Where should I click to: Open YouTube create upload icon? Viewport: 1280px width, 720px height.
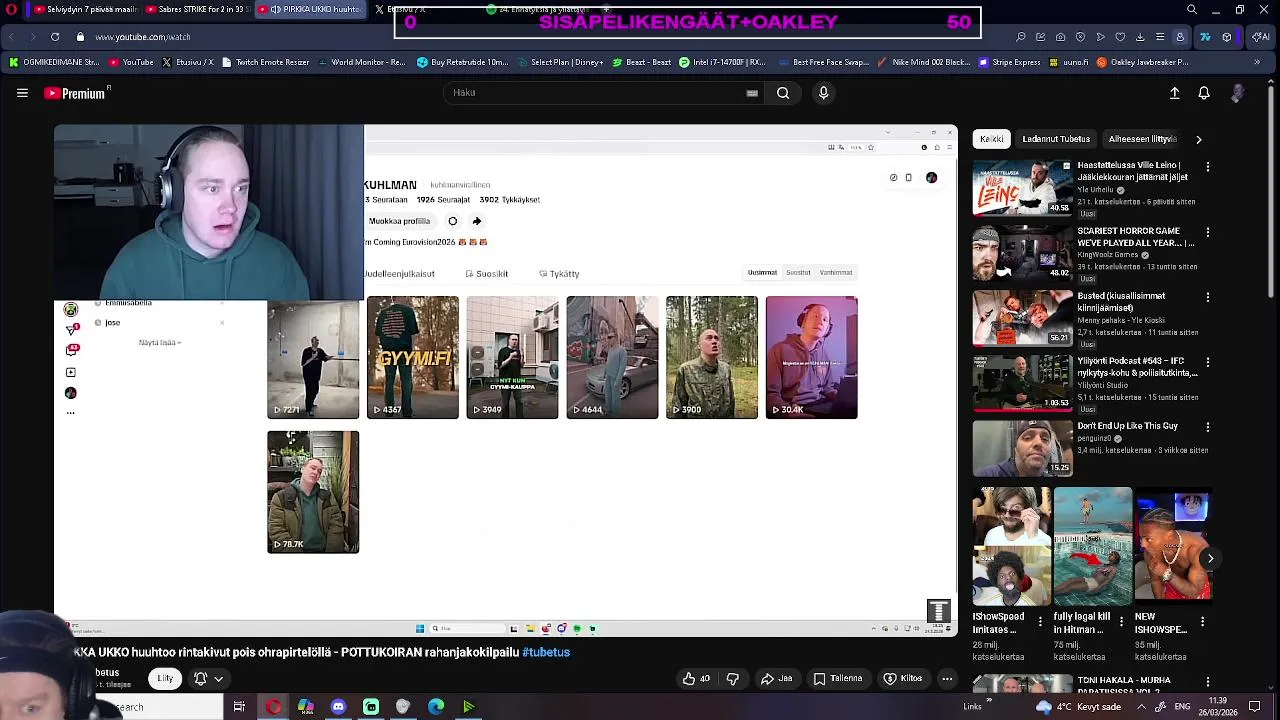coord(1175,93)
